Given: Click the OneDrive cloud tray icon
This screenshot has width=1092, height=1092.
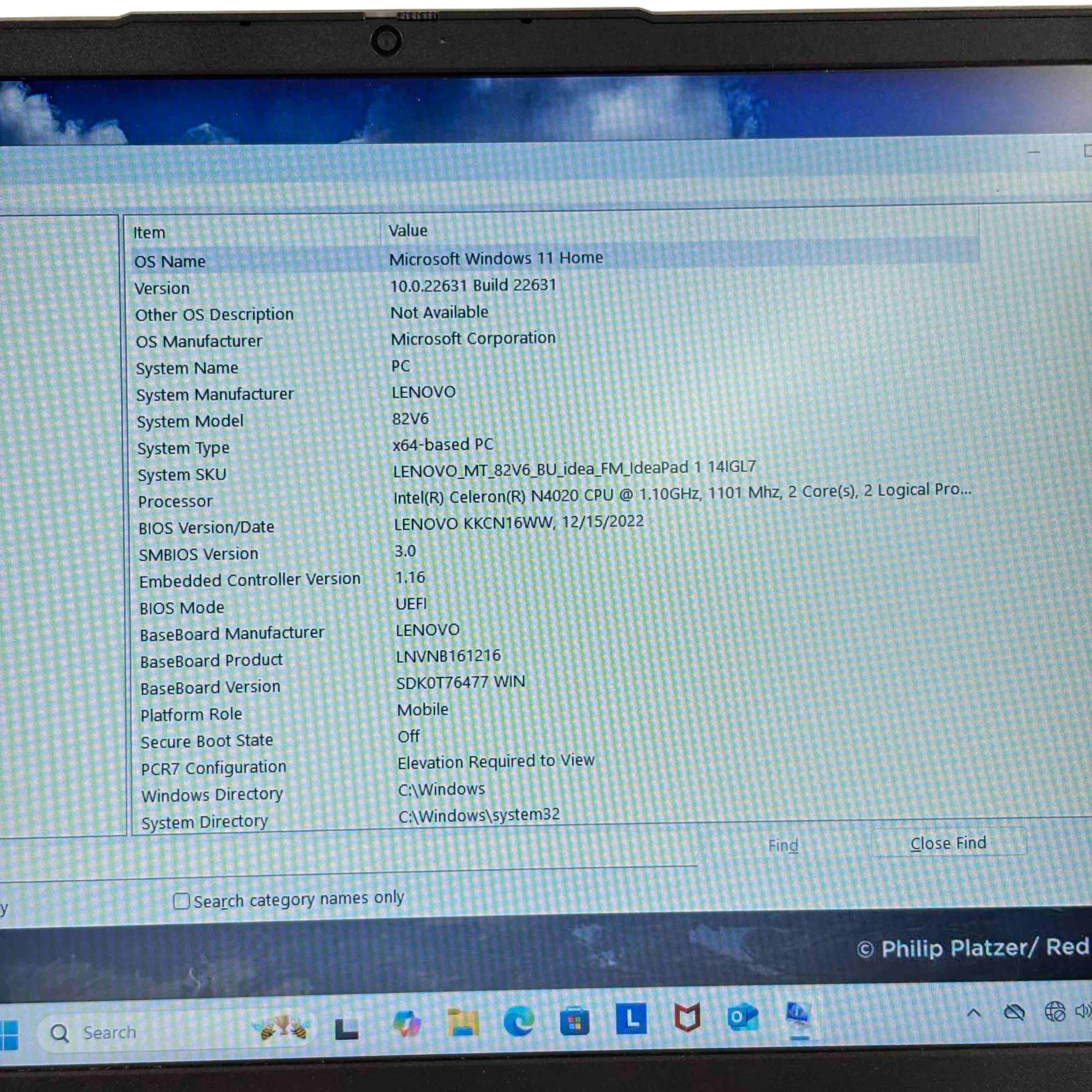Looking at the screenshot, I should point(1014,1012).
